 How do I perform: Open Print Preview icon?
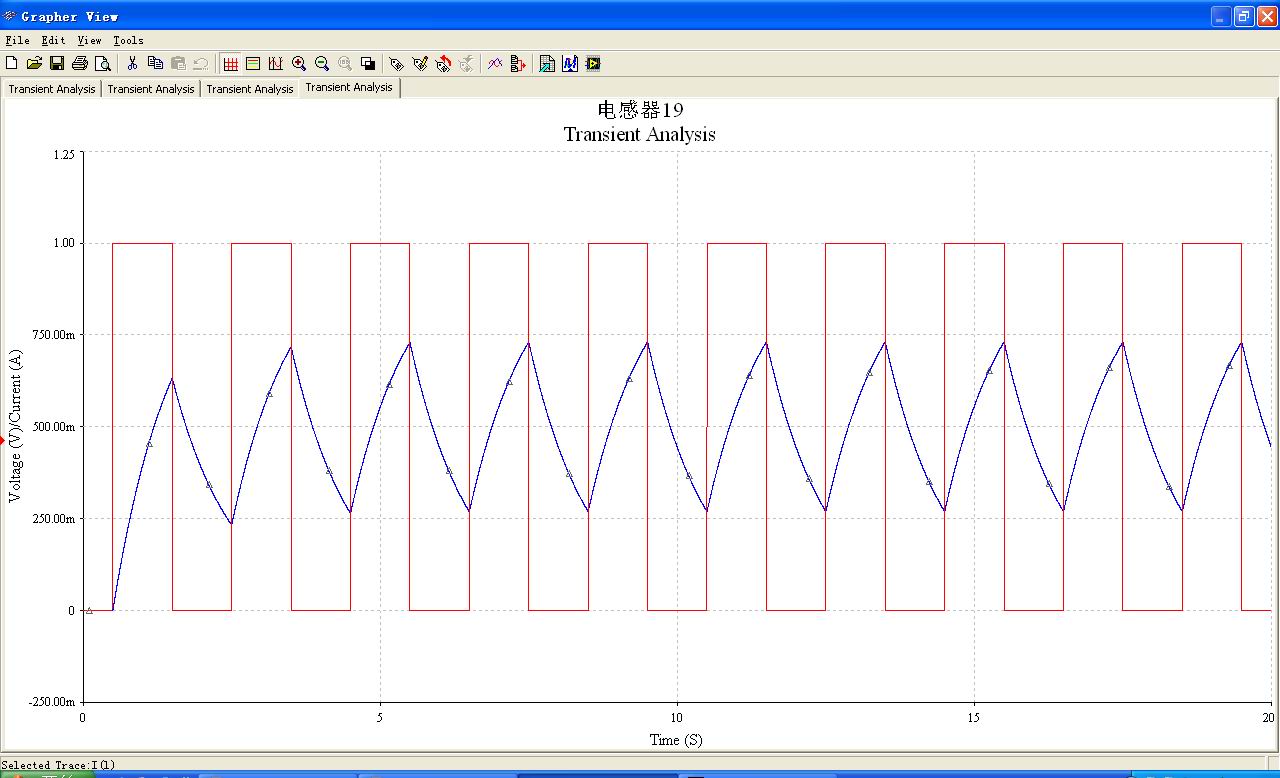click(103, 63)
